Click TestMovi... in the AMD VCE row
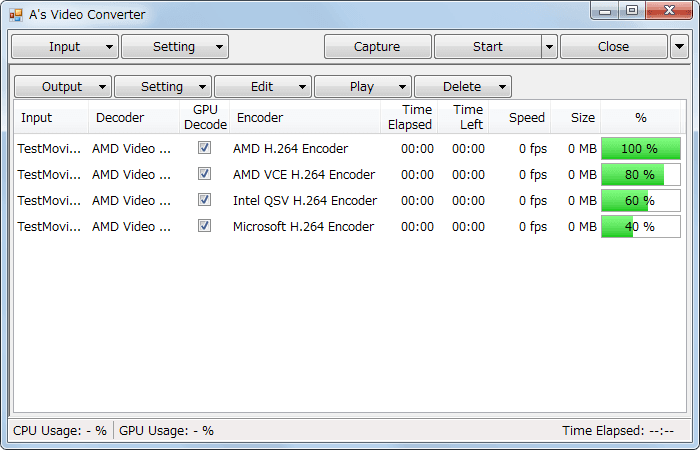This screenshot has width=700, height=450. pos(49,175)
